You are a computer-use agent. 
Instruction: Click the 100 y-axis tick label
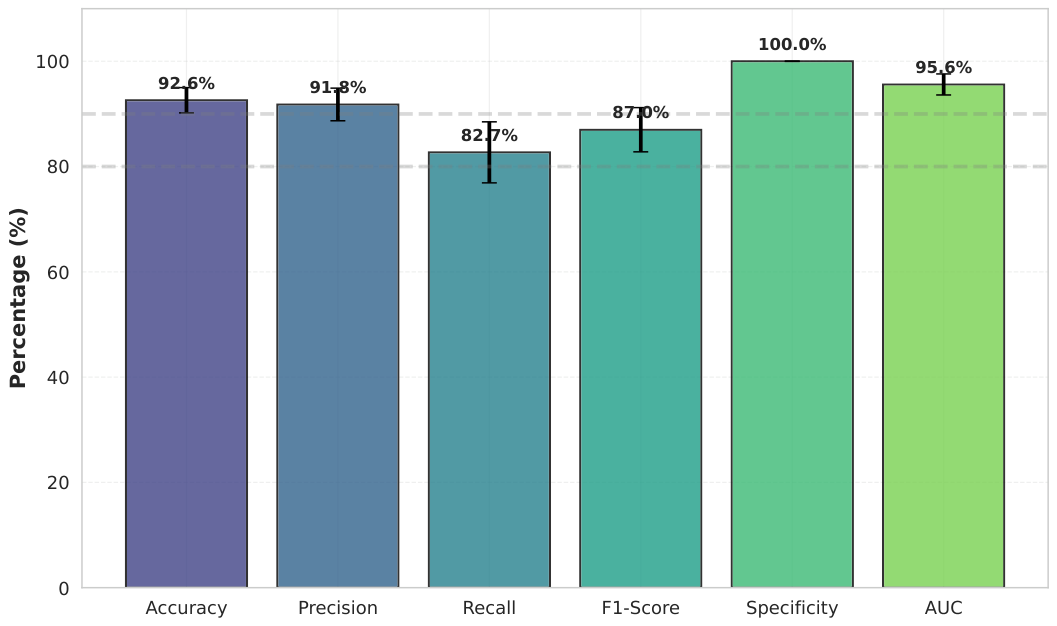(53, 61)
